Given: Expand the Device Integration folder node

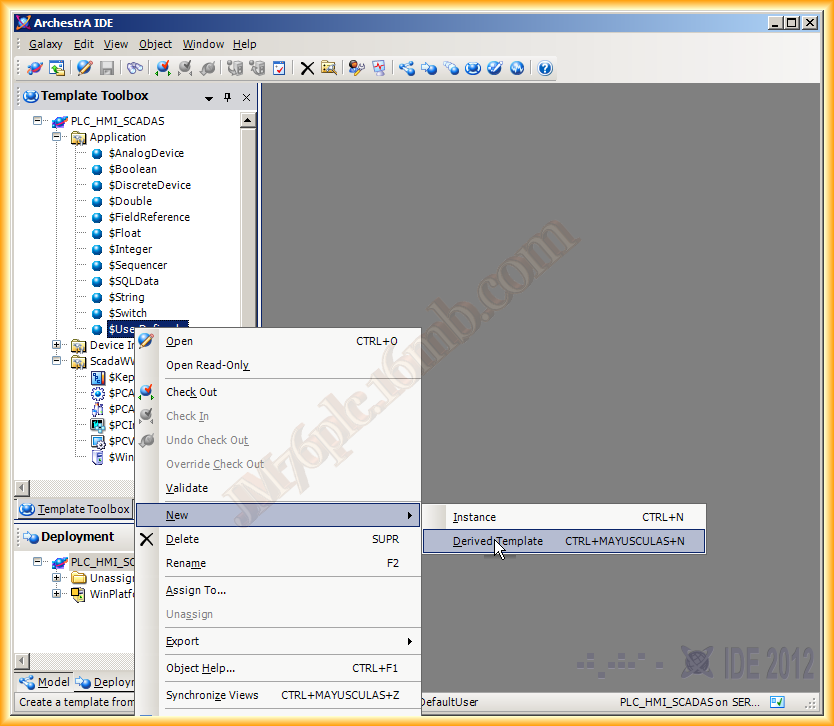Looking at the screenshot, I should 58,345.
